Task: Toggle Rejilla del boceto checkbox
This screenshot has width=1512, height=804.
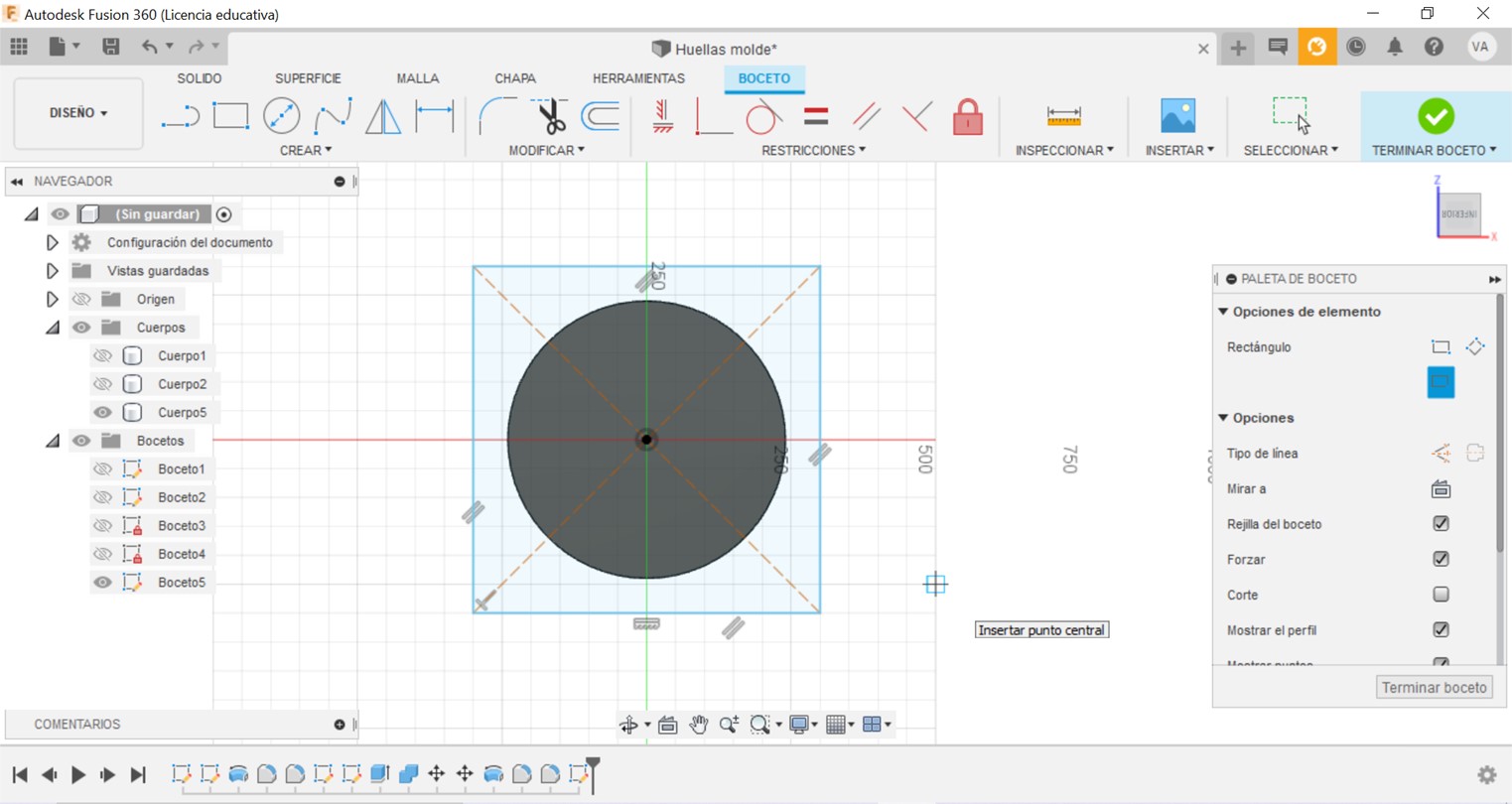Action: click(1441, 523)
